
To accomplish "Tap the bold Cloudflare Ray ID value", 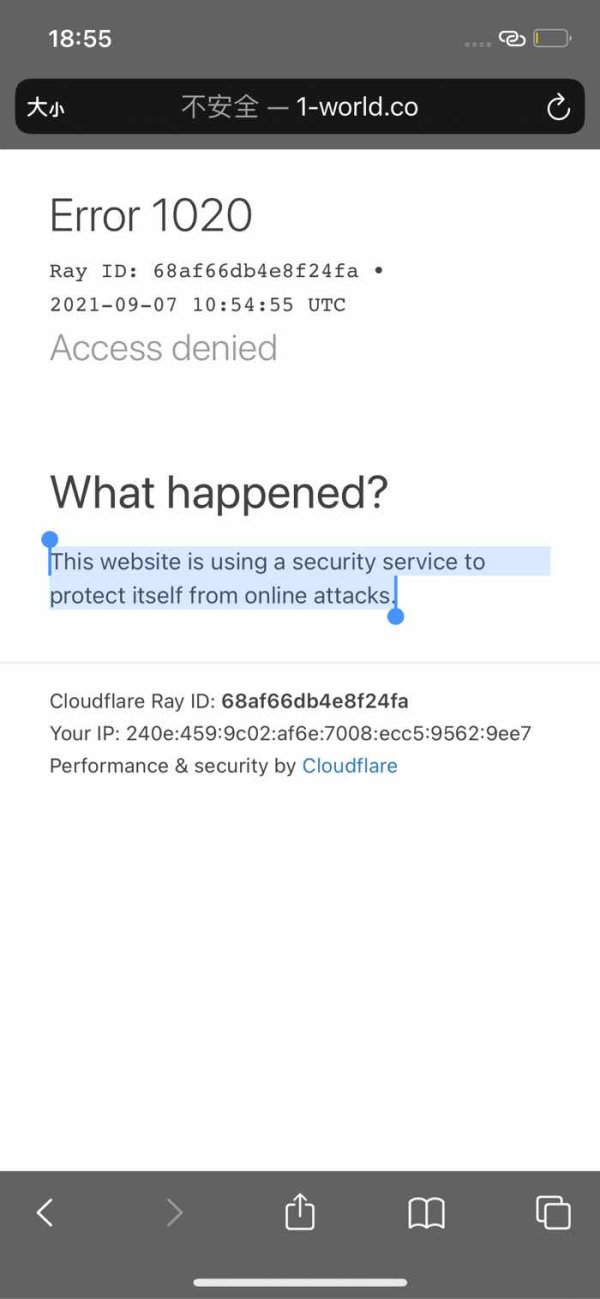I will 315,701.
